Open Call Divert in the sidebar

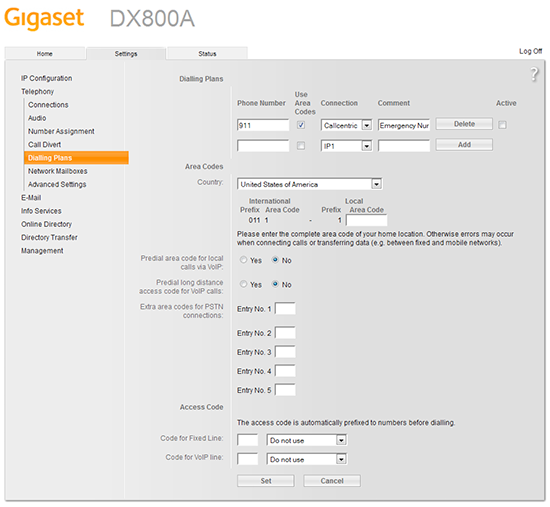pyautogui.click(x=45, y=145)
